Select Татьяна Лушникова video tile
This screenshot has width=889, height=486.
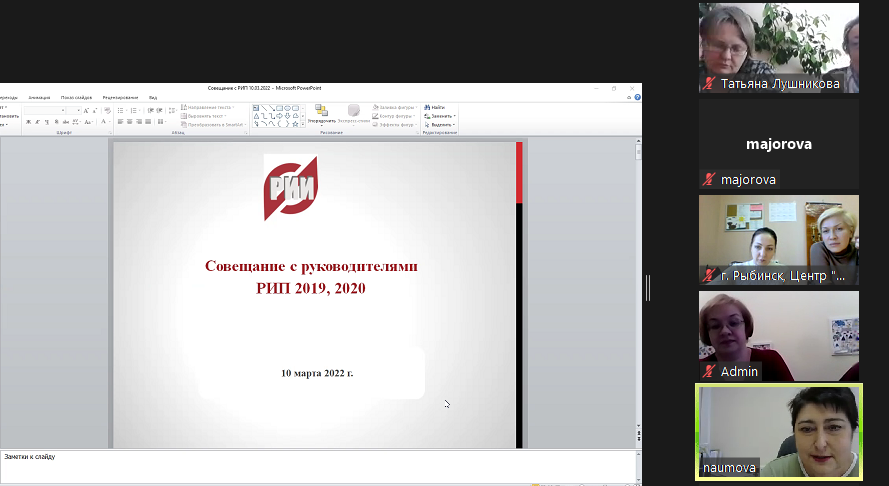778,48
